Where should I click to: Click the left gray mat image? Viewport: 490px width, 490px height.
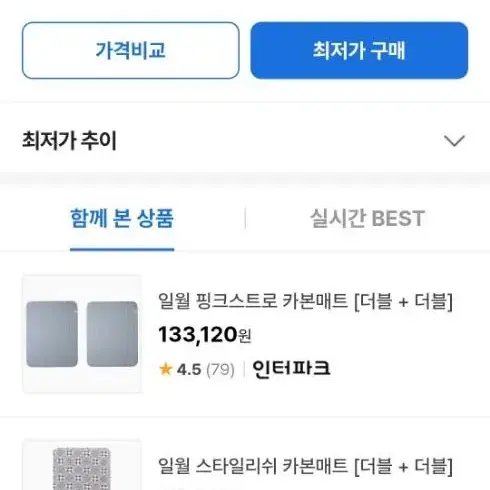[52, 334]
